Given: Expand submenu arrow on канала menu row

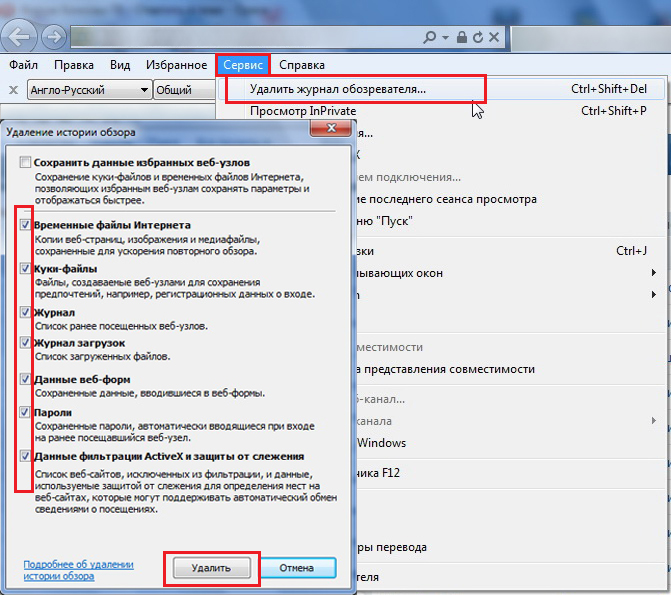Looking at the screenshot, I should [x=653, y=420].
